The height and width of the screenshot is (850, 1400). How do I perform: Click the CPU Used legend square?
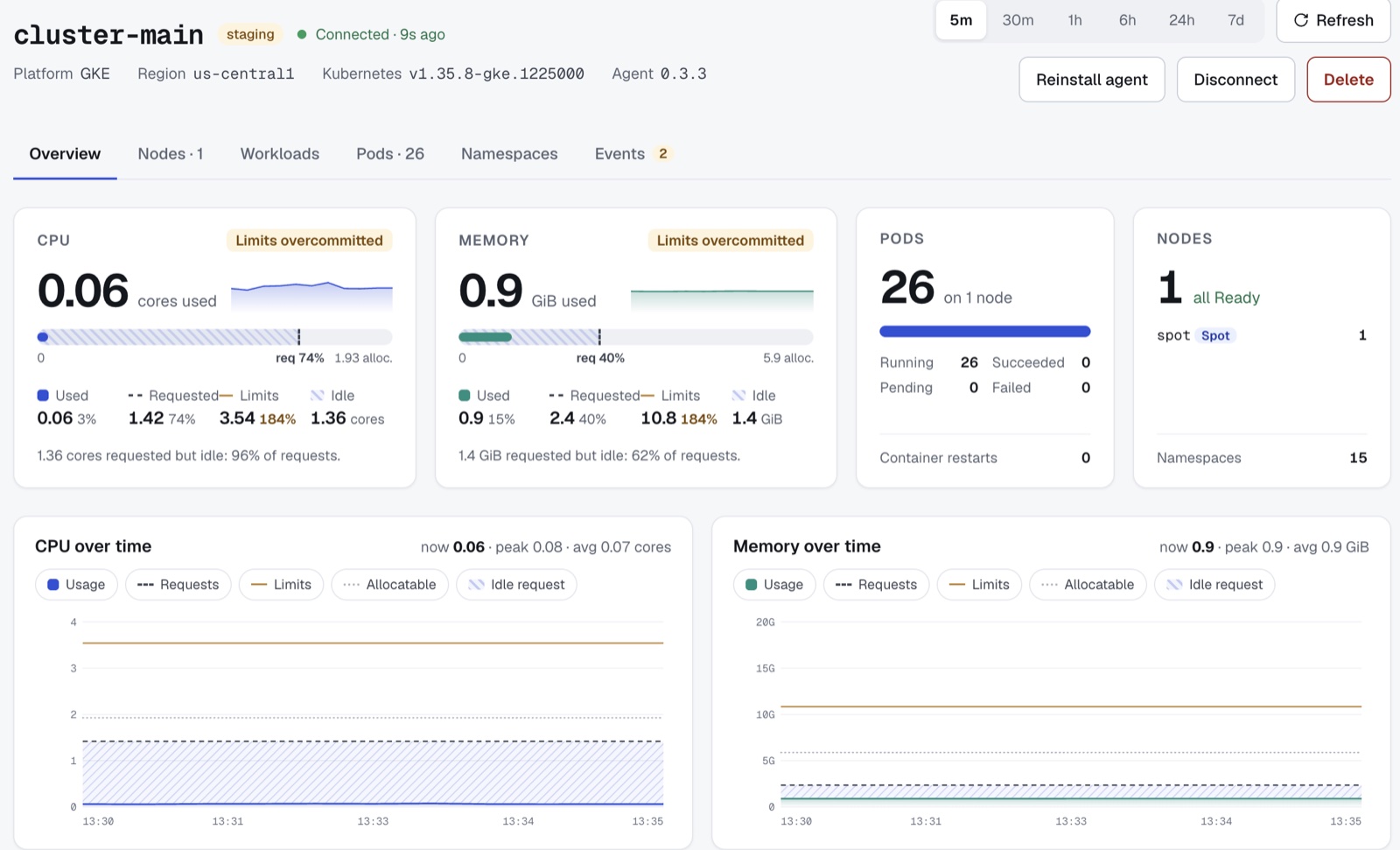43,396
